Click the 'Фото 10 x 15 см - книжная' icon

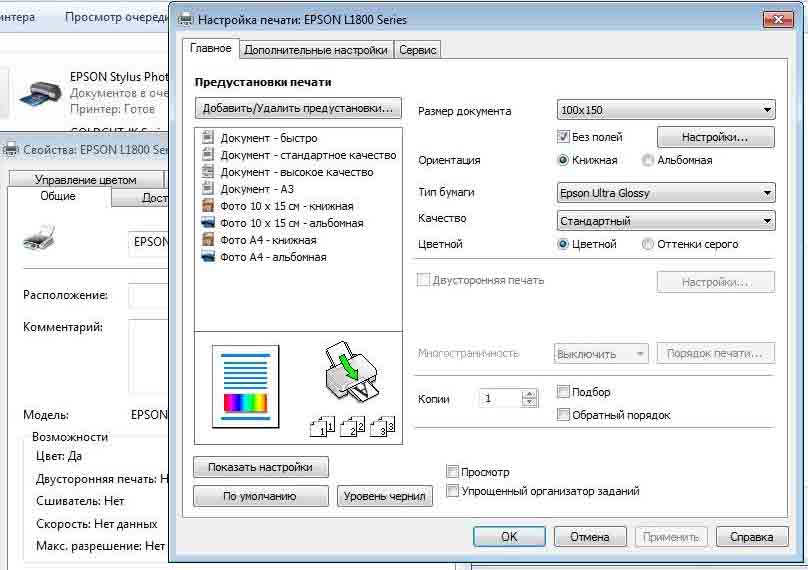click(208, 206)
